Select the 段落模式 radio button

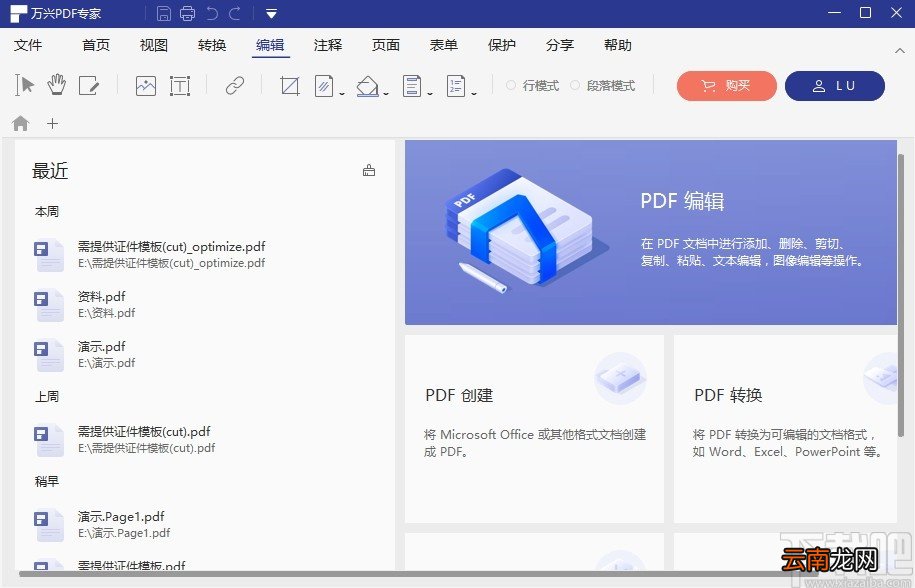click(575, 85)
